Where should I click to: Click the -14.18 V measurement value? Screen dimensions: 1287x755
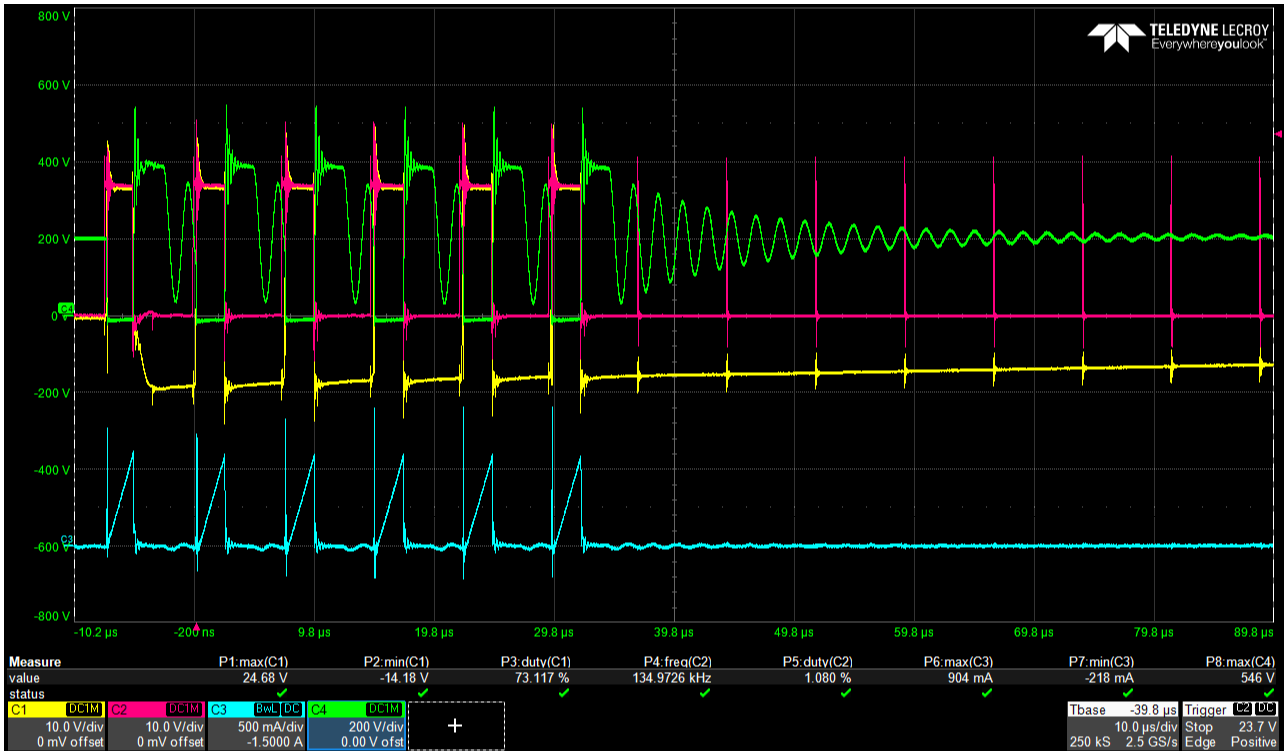click(x=406, y=678)
